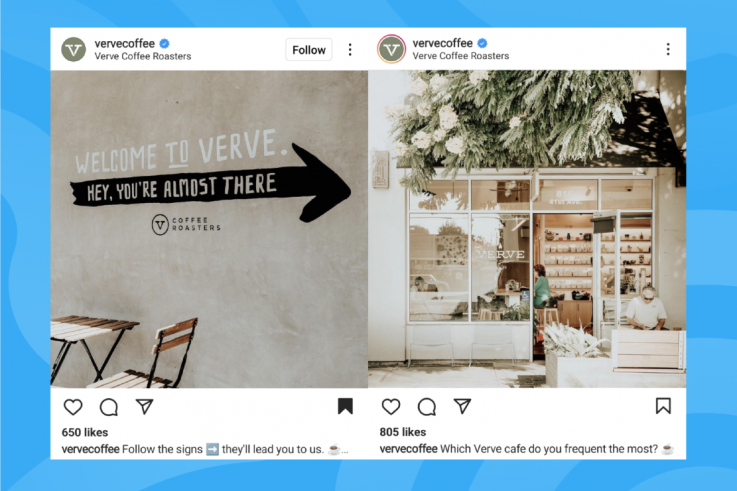Screen dimensions: 737x491
Task: Like the left post with 650 likes
Action: tap(73, 407)
